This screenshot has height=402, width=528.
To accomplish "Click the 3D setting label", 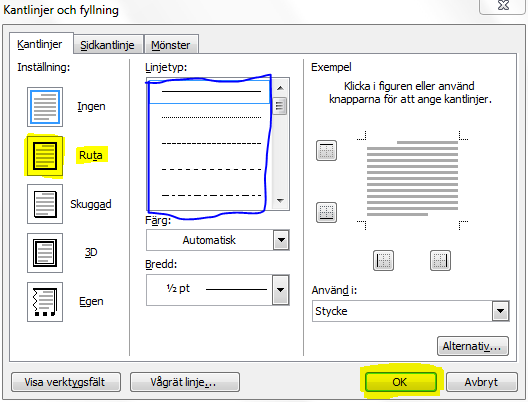I will (91, 252).
